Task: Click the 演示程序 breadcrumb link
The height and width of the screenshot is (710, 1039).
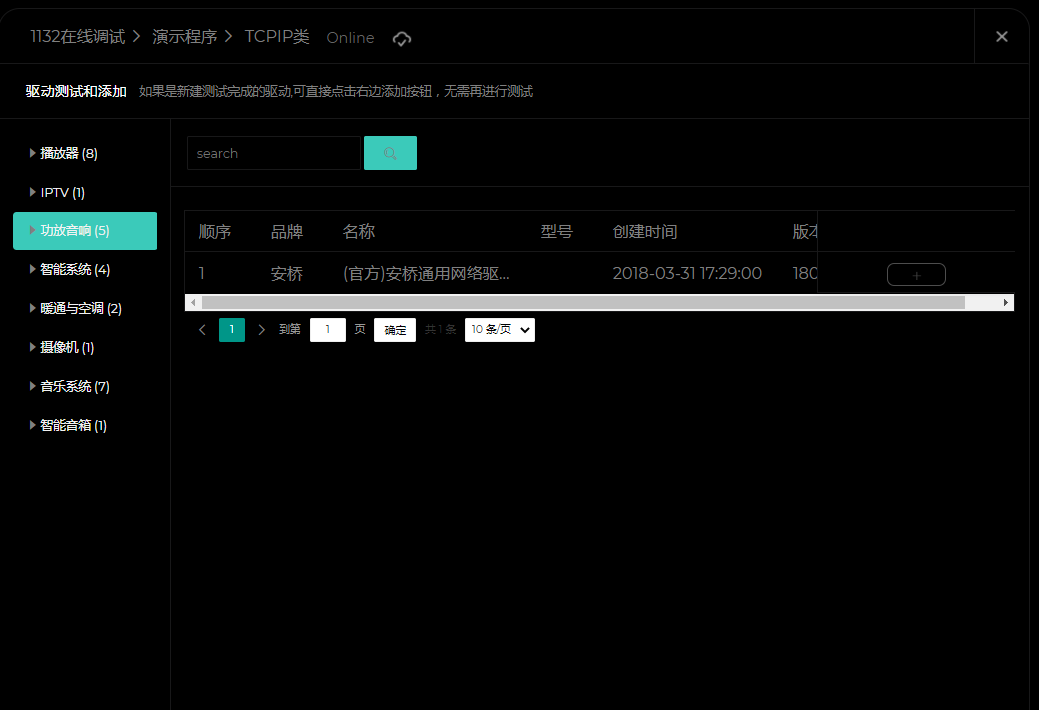Action: tap(184, 37)
